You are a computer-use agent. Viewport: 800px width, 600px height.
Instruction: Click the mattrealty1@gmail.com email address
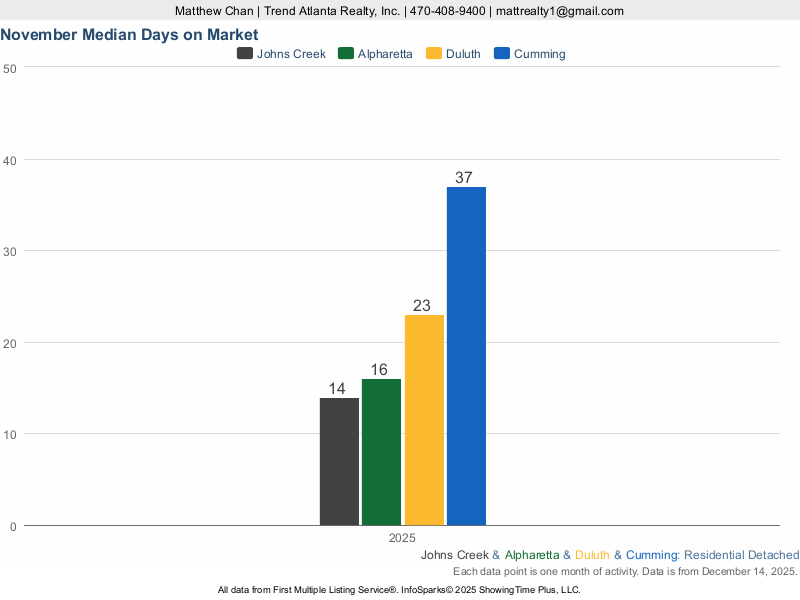pyautogui.click(x=559, y=11)
